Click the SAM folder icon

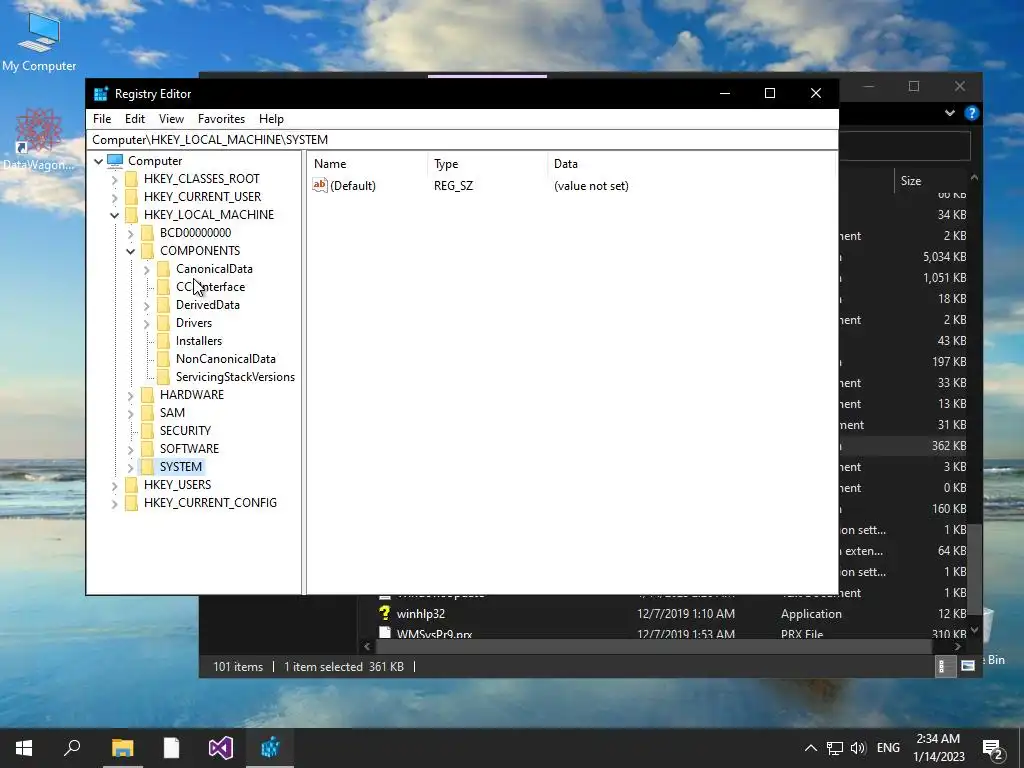pos(148,413)
